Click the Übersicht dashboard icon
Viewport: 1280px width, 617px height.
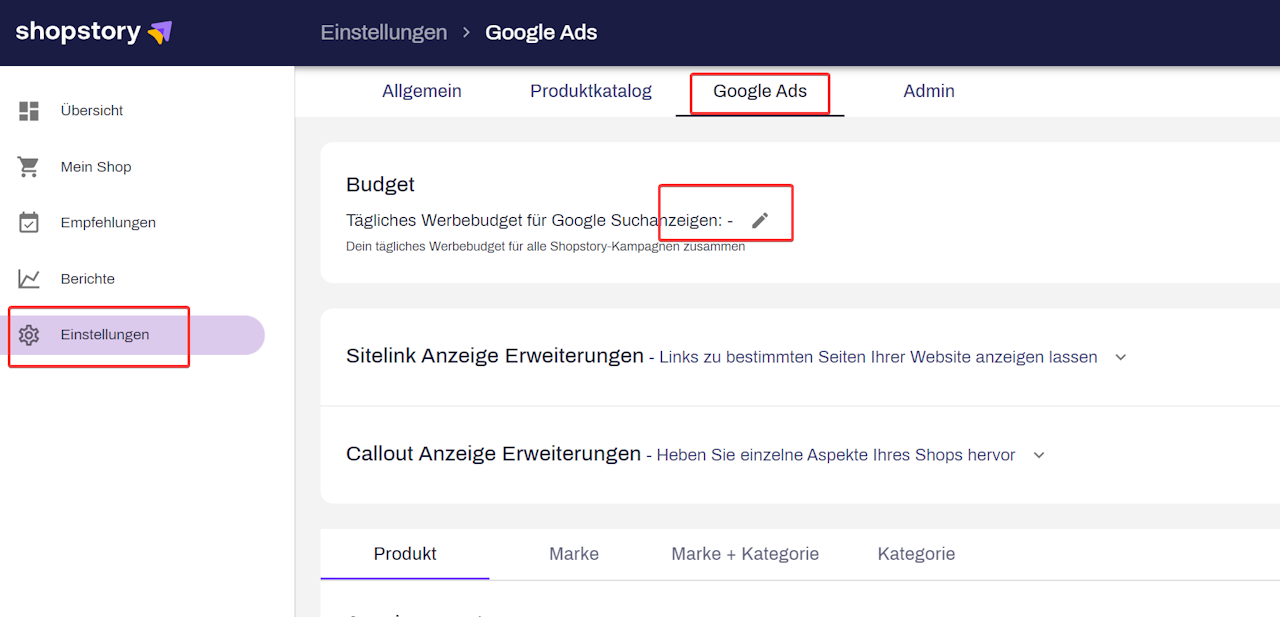29,111
